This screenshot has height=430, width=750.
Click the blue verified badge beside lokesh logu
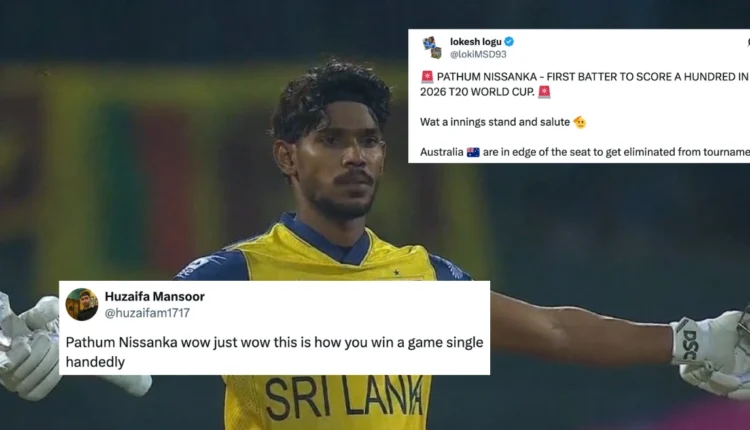[509, 42]
